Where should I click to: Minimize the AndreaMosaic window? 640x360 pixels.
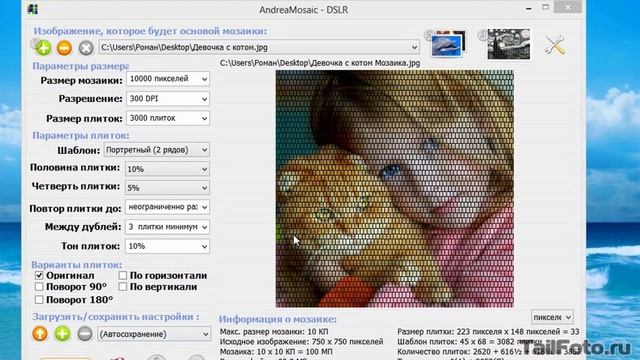pyautogui.click(x=529, y=8)
